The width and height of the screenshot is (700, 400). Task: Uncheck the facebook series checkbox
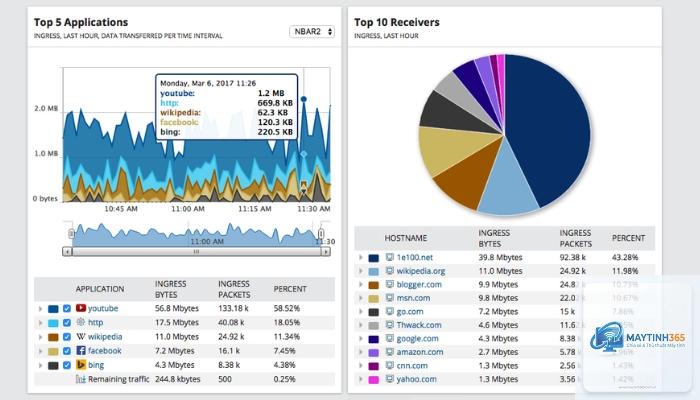67,351
